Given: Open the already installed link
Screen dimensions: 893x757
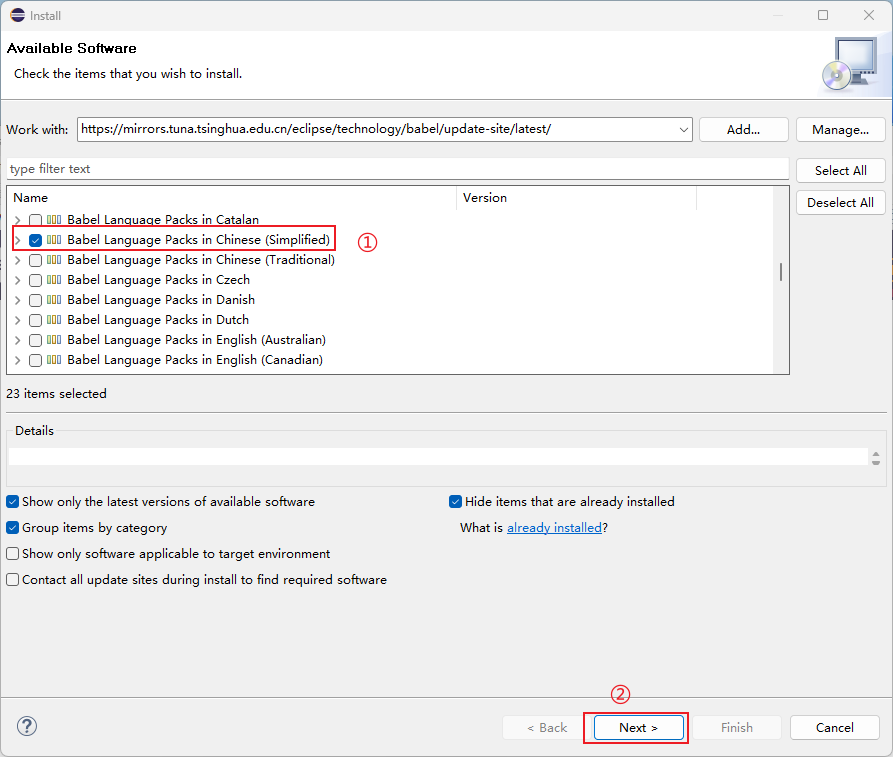Looking at the screenshot, I should click(554, 528).
